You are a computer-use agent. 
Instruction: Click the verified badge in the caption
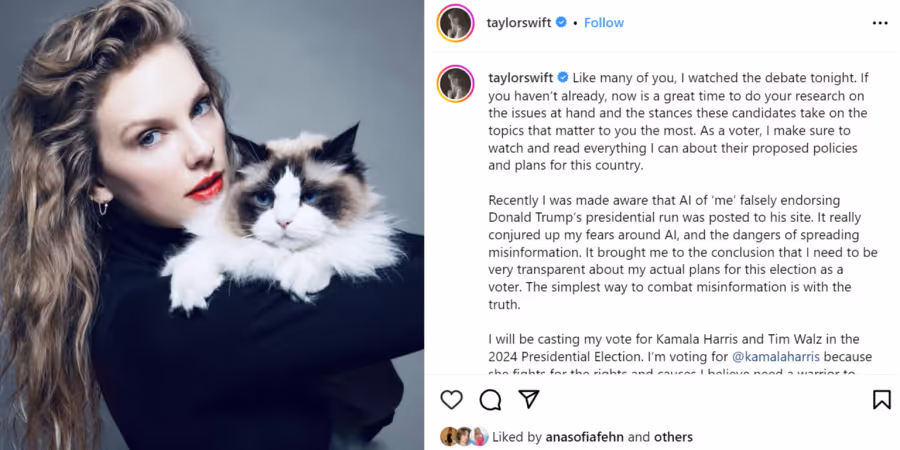pos(563,77)
